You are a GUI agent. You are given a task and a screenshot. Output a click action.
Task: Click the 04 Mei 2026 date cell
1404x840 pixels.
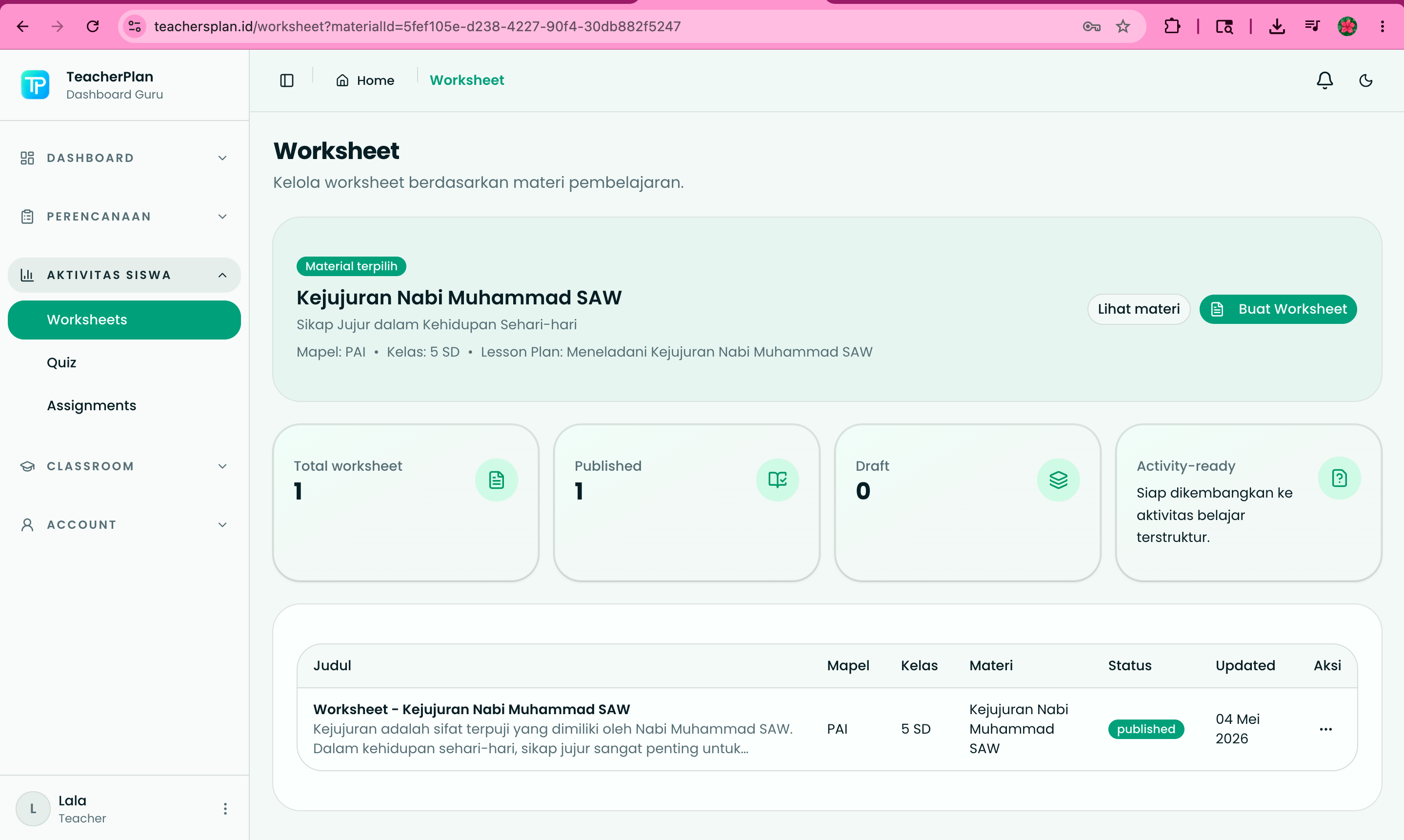point(1238,729)
